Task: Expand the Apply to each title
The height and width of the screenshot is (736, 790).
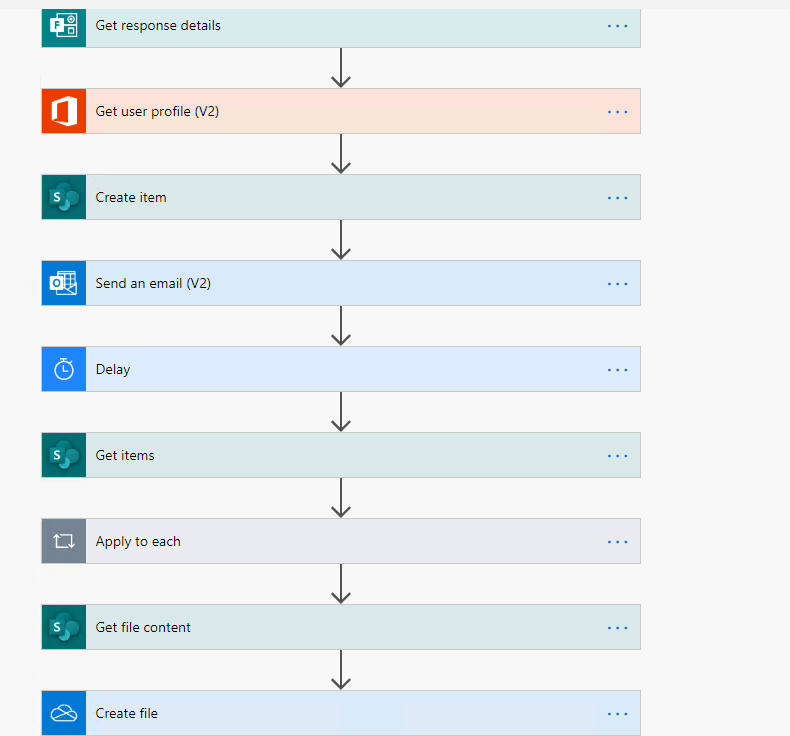Action: pyautogui.click(x=138, y=542)
